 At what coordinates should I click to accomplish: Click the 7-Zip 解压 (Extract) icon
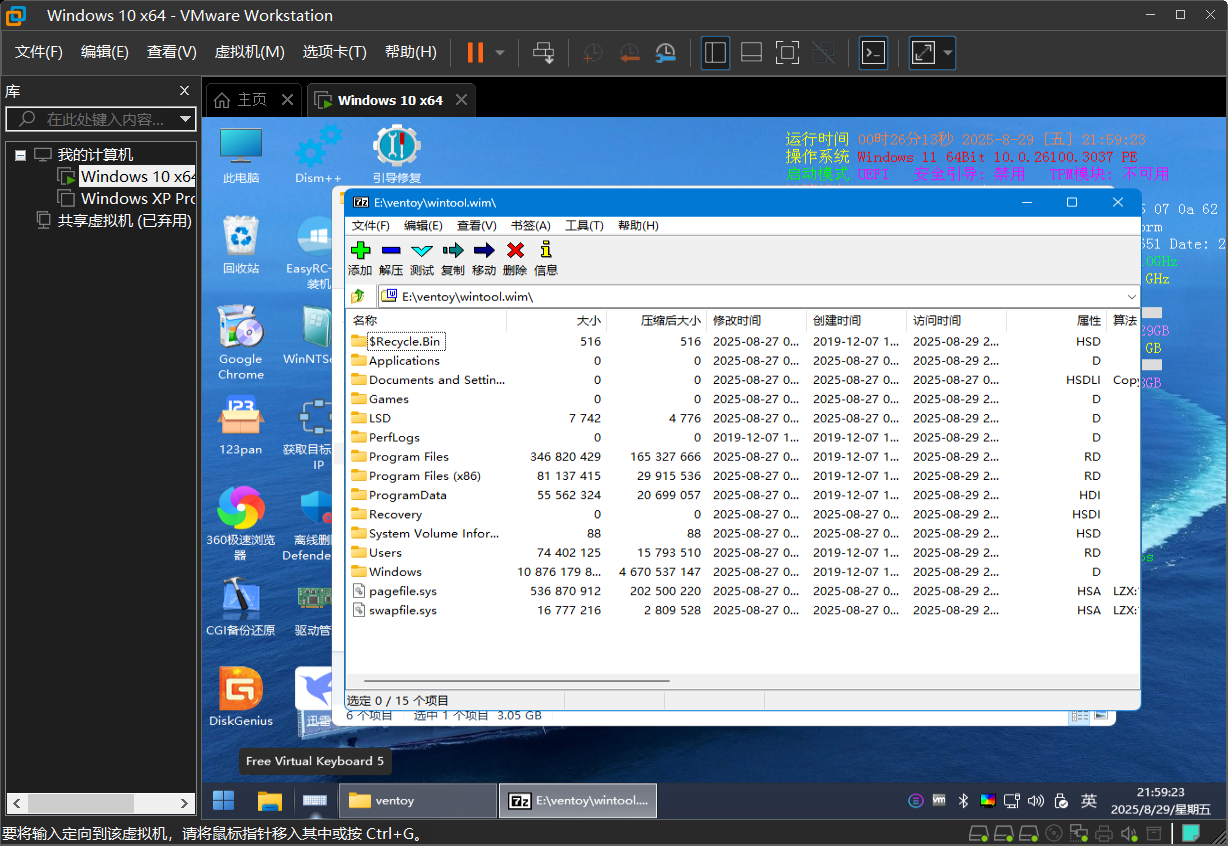tap(391, 250)
